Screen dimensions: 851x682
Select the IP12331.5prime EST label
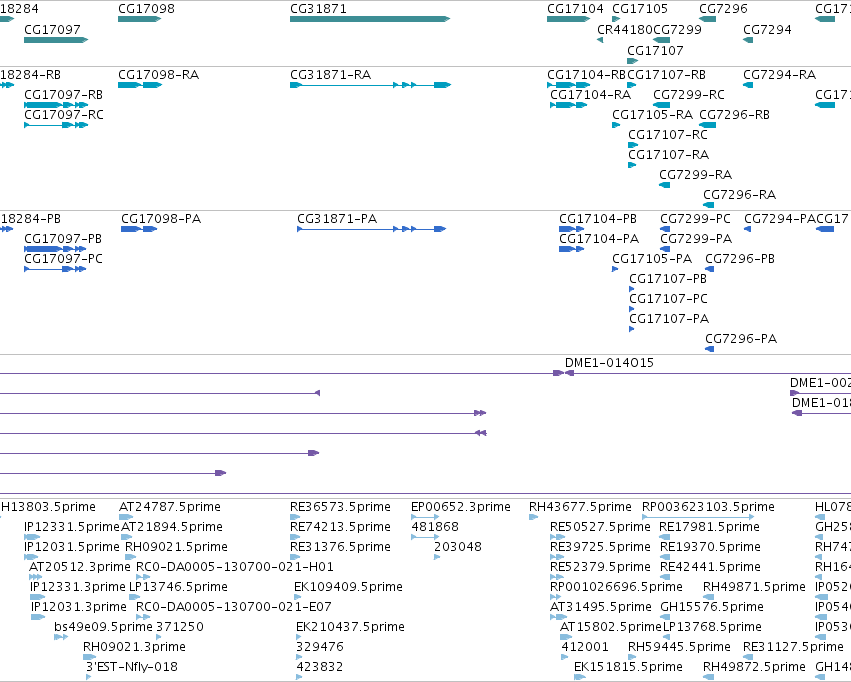(72, 527)
